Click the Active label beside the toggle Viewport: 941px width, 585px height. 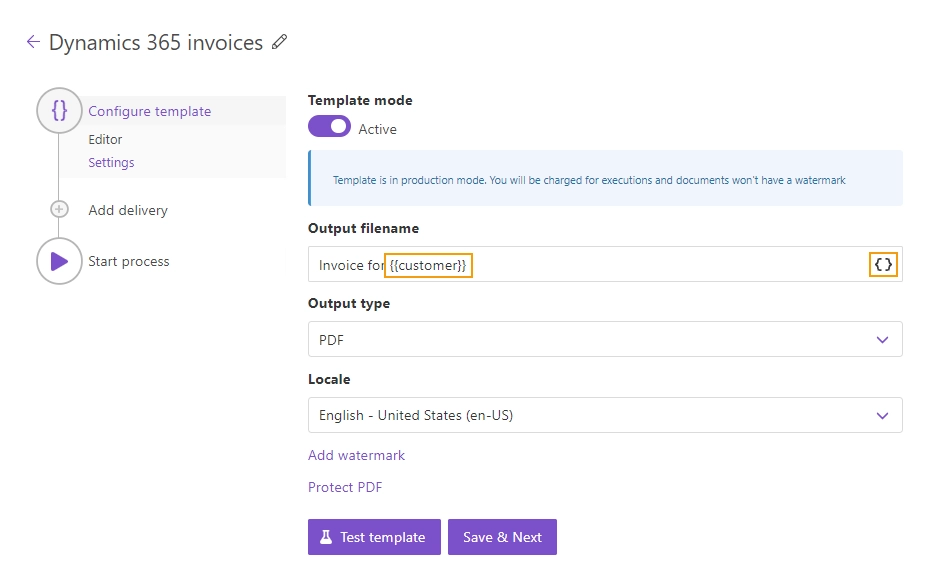[377, 129]
